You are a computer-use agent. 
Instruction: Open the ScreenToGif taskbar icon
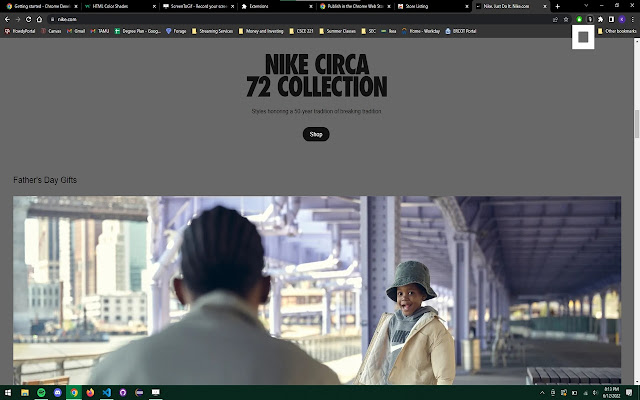(x=156, y=393)
